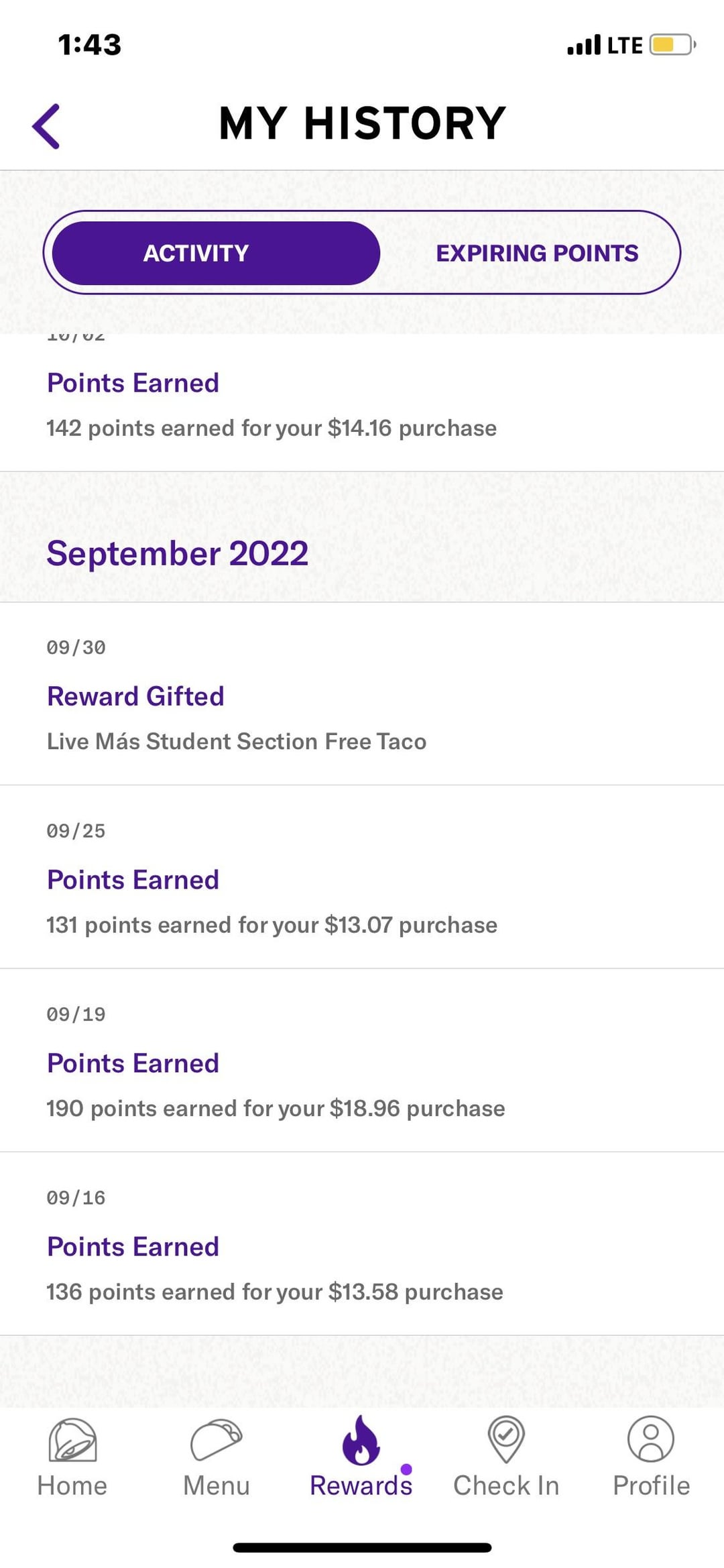Switch to EXPIRING POINTS segment
This screenshot has height=1568, width=724.
[x=537, y=253]
